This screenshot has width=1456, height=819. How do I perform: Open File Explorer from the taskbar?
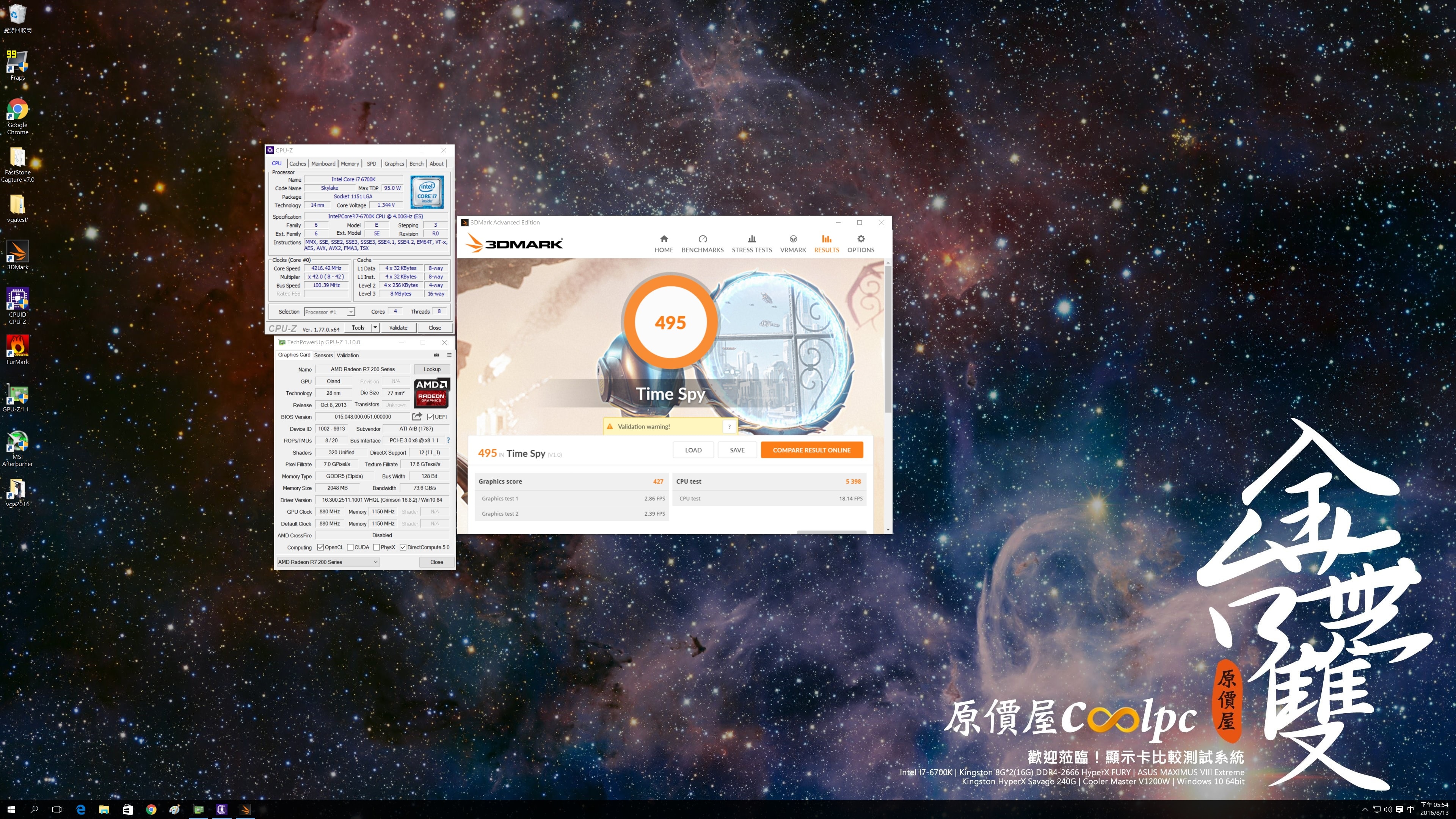coord(104,810)
